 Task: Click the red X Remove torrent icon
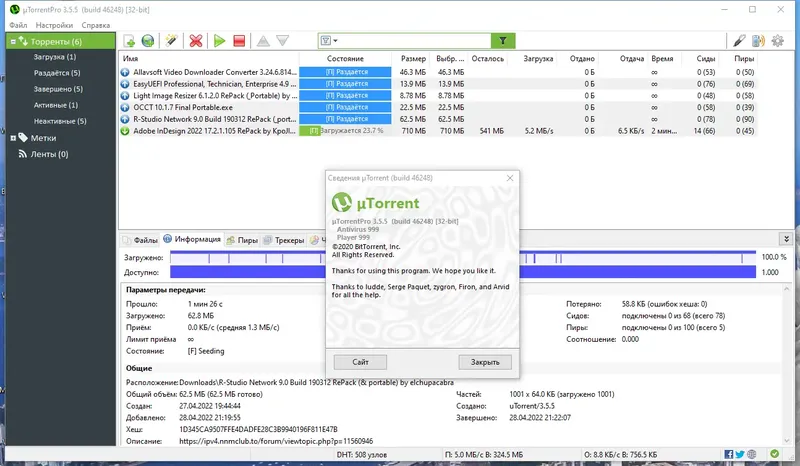(195, 41)
